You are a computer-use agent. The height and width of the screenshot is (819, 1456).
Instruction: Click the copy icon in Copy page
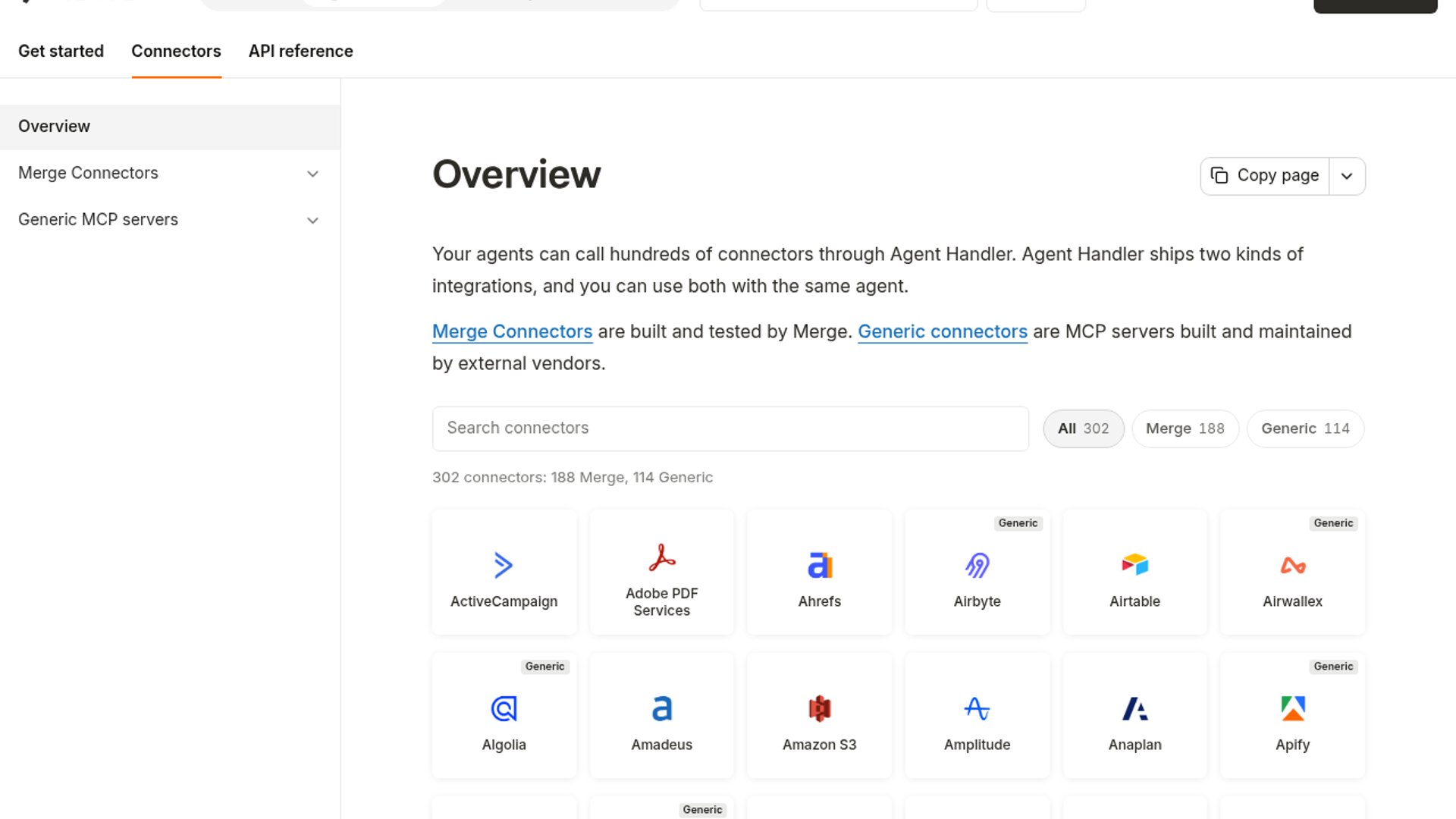tap(1219, 175)
